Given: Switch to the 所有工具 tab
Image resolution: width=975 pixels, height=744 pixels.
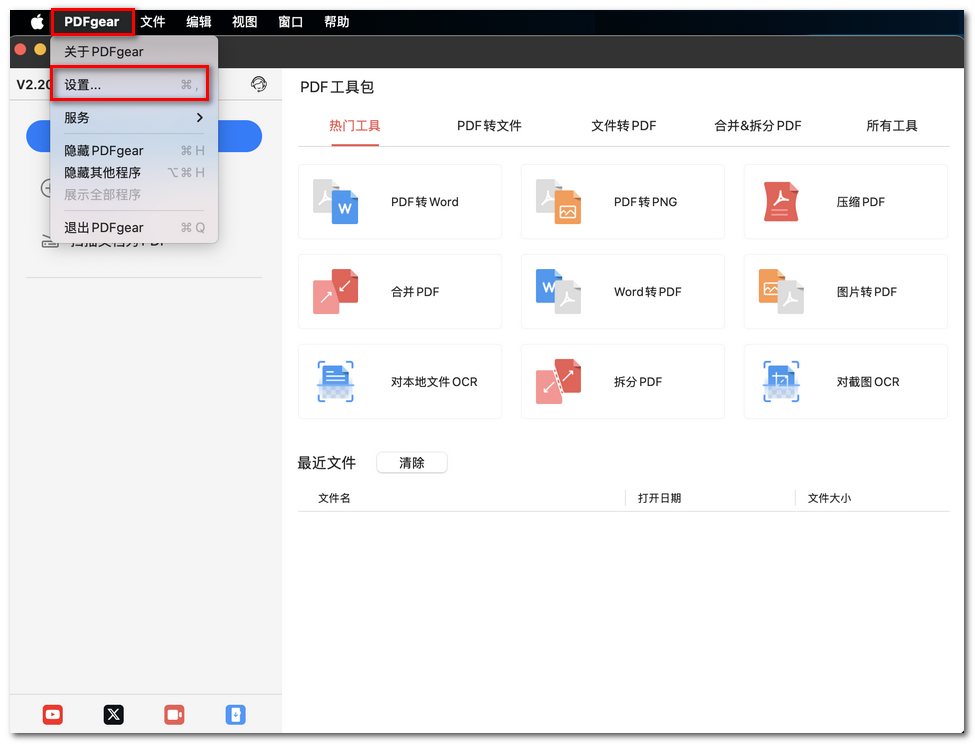Looking at the screenshot, I should 891,126.
